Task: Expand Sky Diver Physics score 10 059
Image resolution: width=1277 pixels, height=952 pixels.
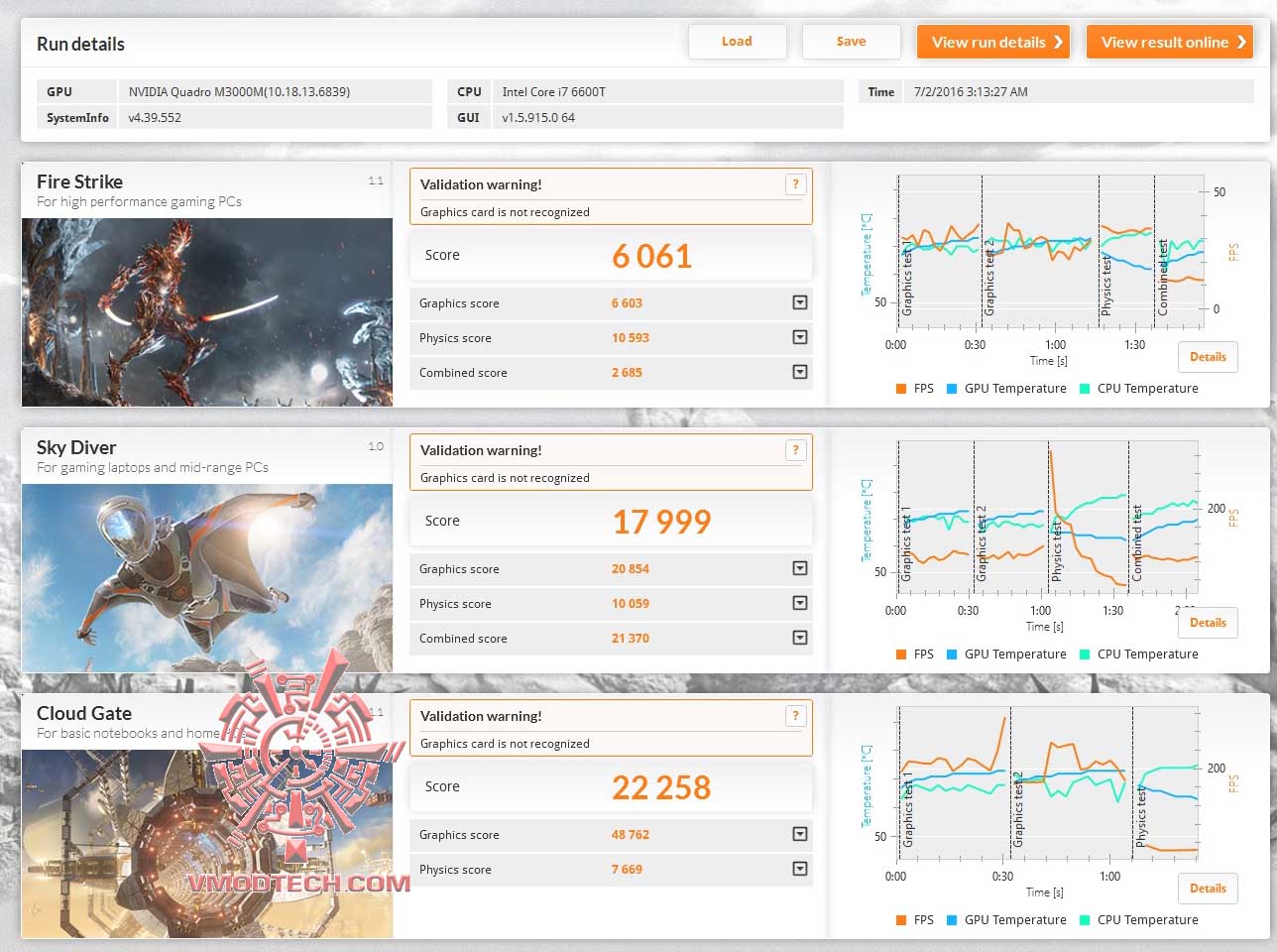Action: tap(800, 603)
